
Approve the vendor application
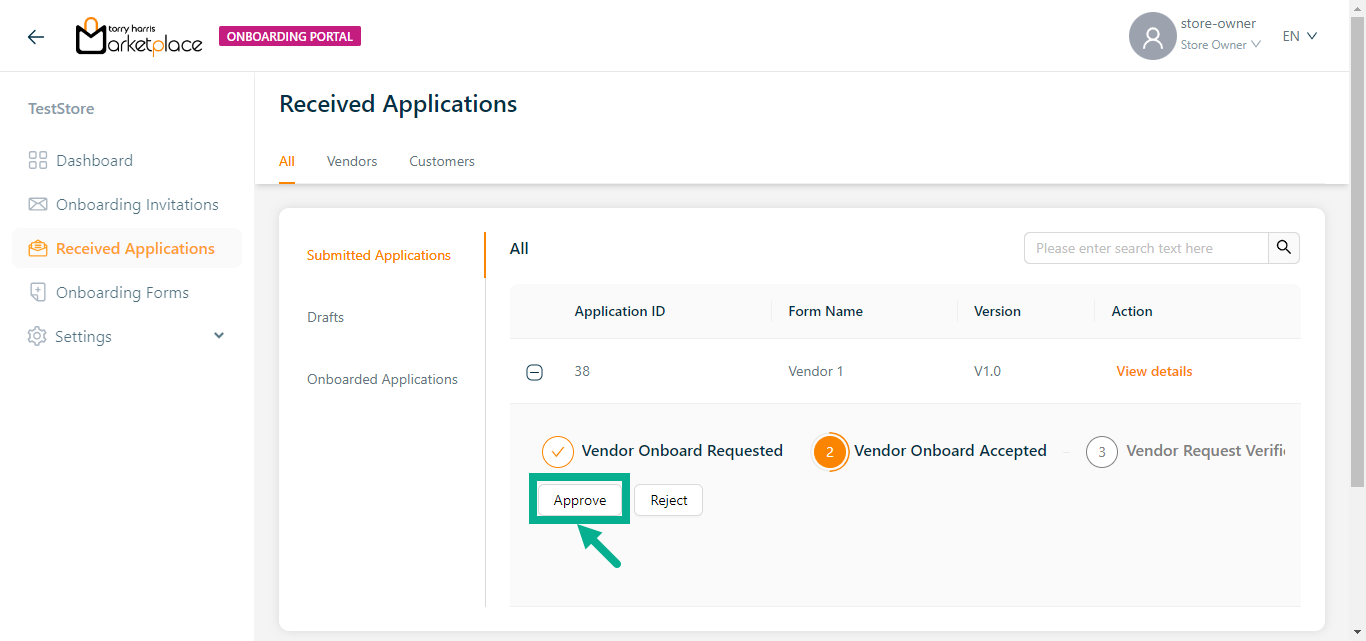pos(580,500)
